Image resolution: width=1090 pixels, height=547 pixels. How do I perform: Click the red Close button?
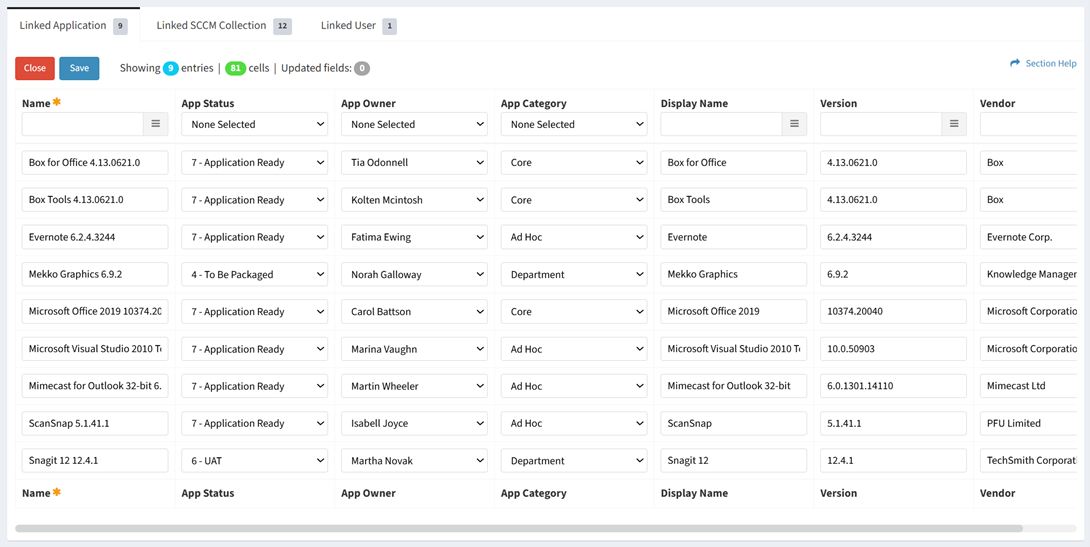(35, 68)
